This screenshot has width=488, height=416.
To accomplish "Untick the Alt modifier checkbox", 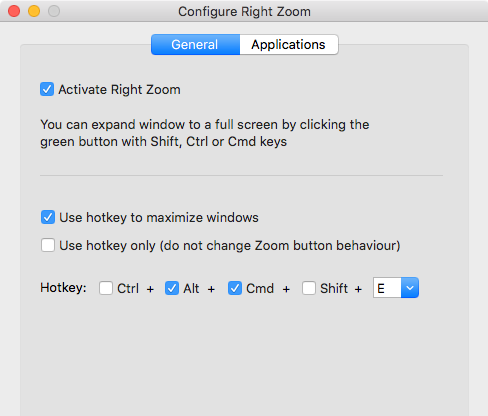I will [172, 288].
